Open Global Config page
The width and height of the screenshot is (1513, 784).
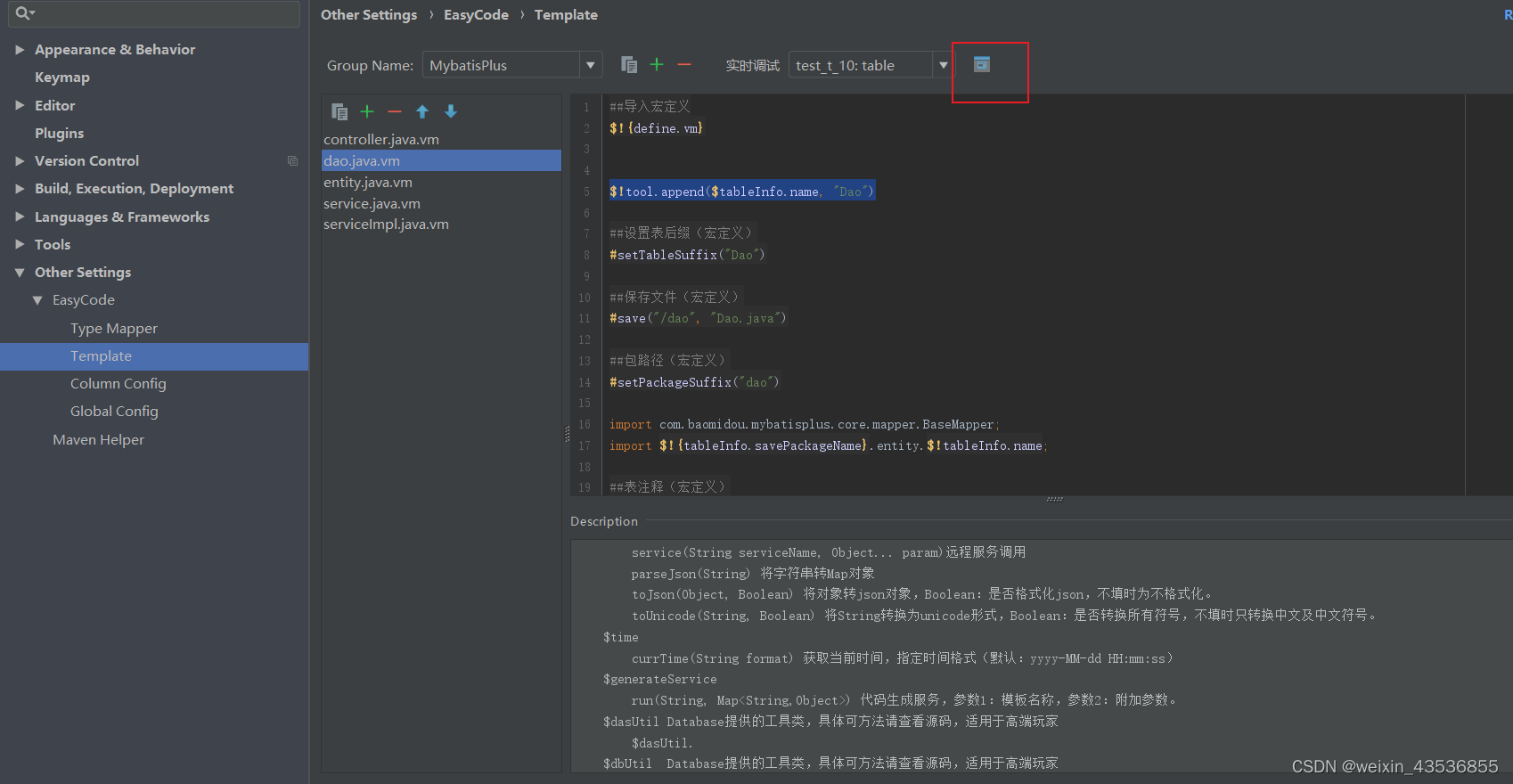(x=114, y=412)
